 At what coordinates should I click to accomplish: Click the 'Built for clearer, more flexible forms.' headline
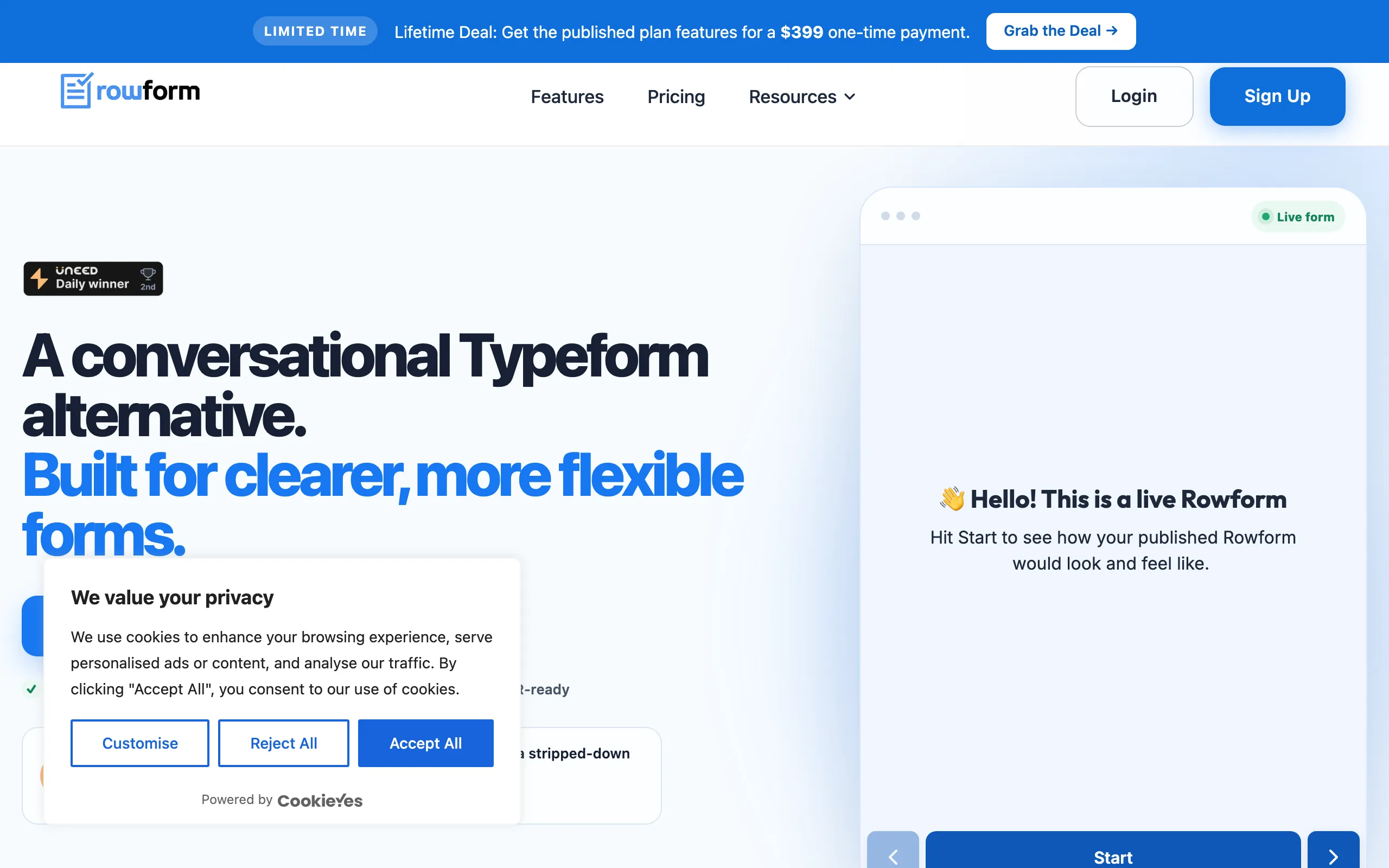[x=383, y=504]
